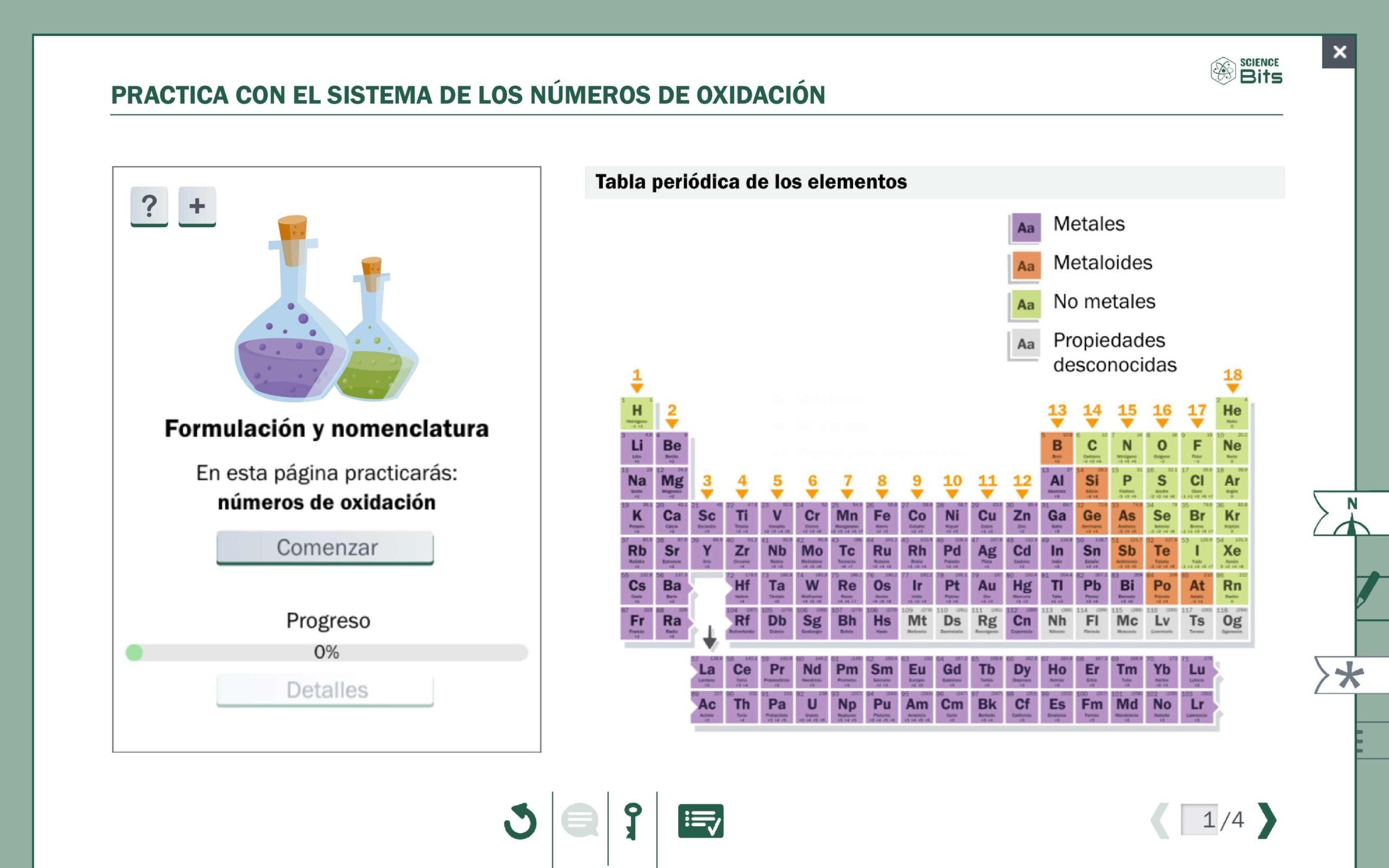Select the copper Cu element cell
1389x868 pixels.
click(986, 518)
